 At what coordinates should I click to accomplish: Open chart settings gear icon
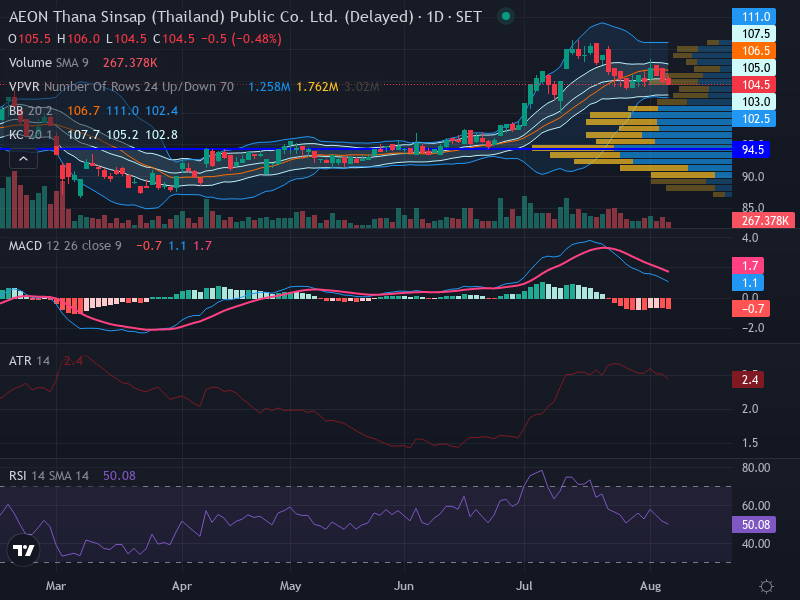[x=766, y=586]
